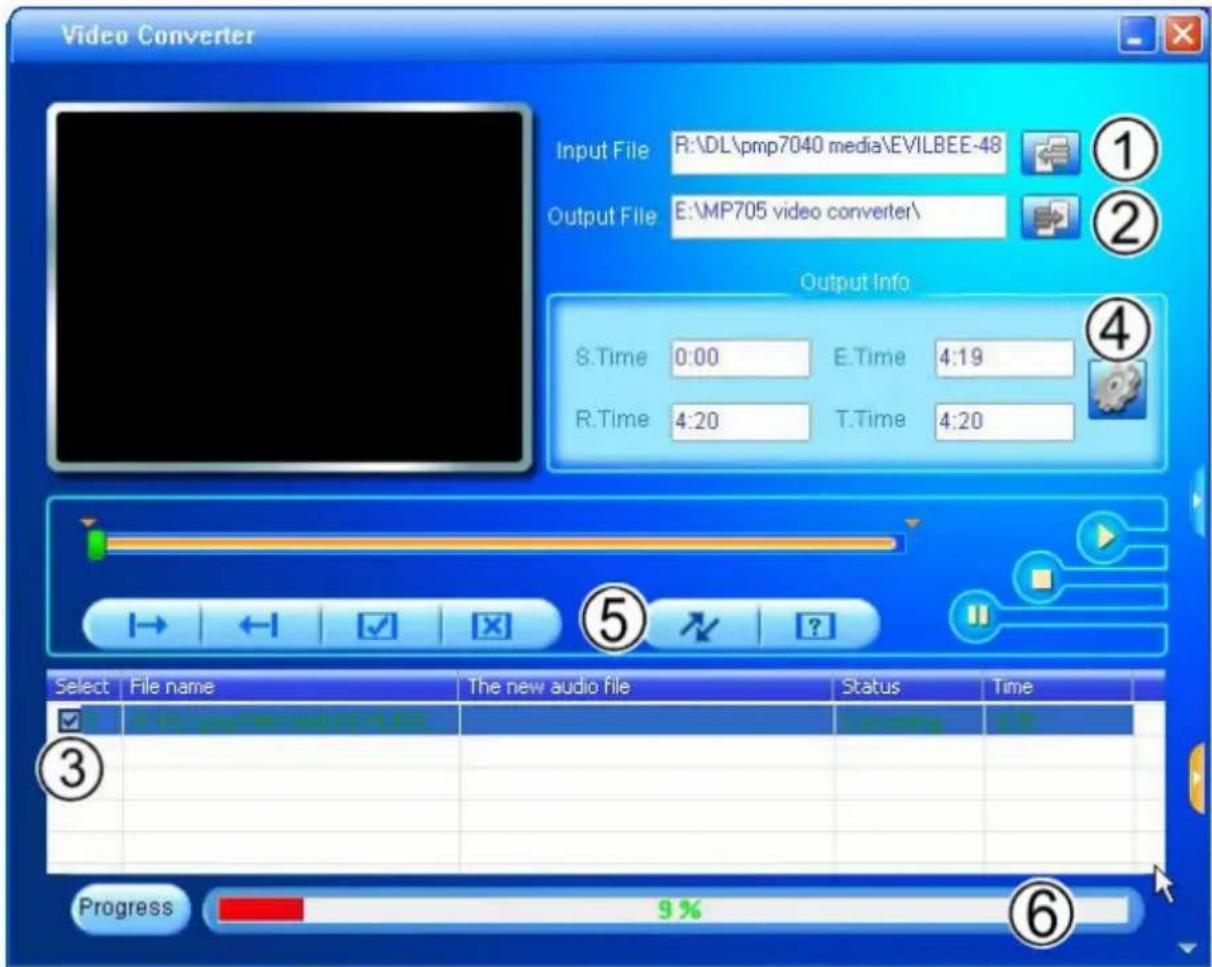Screen dimensions: 1212x967
Task: Open the input file browse icon
Action: (1050, 155)
